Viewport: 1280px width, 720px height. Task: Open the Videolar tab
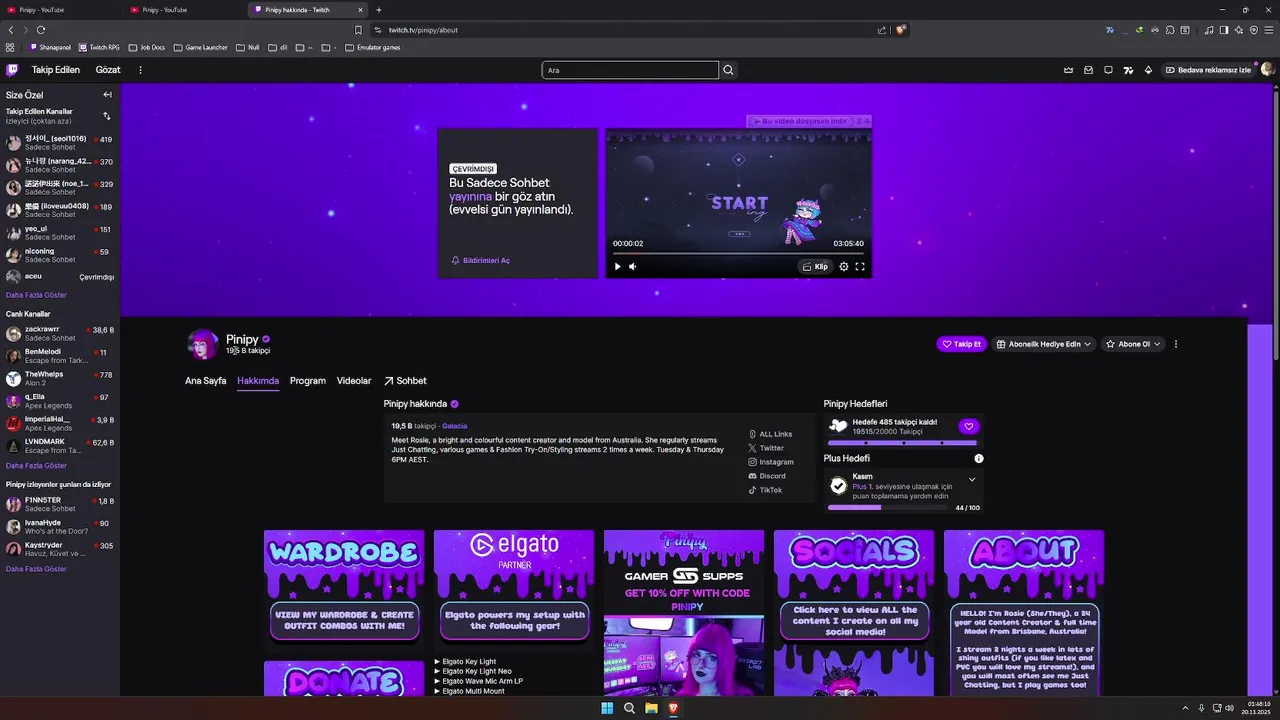[x=354, y=381]
